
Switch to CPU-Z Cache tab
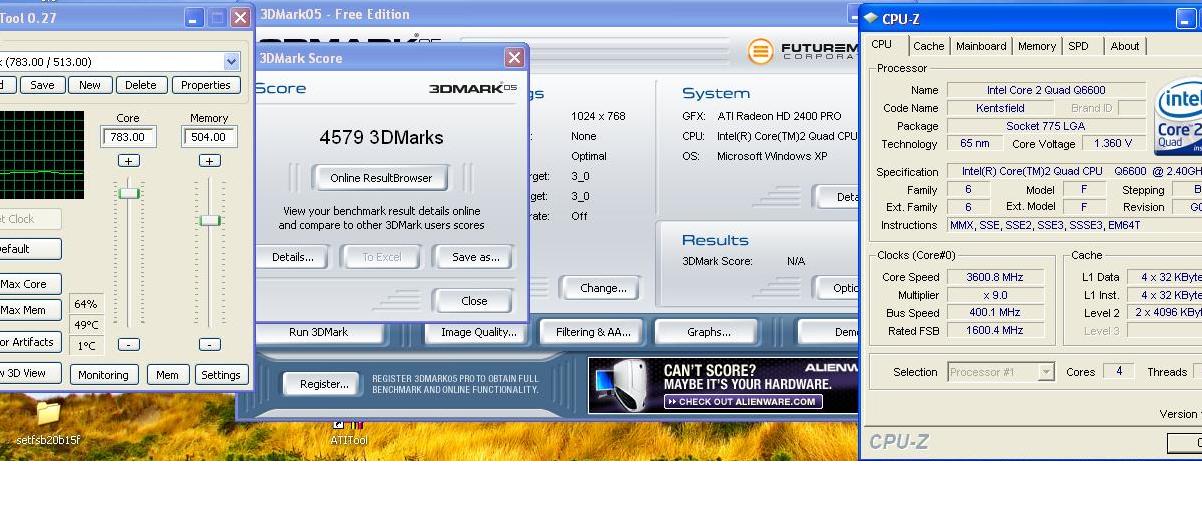[928, 46]
